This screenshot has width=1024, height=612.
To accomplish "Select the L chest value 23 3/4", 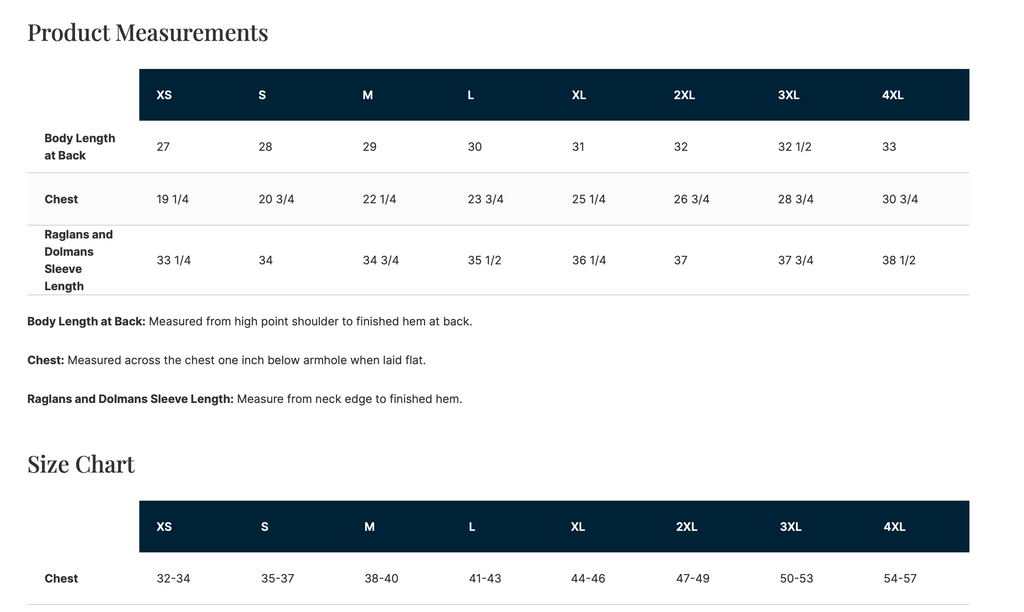I will [x=485, y=199].
